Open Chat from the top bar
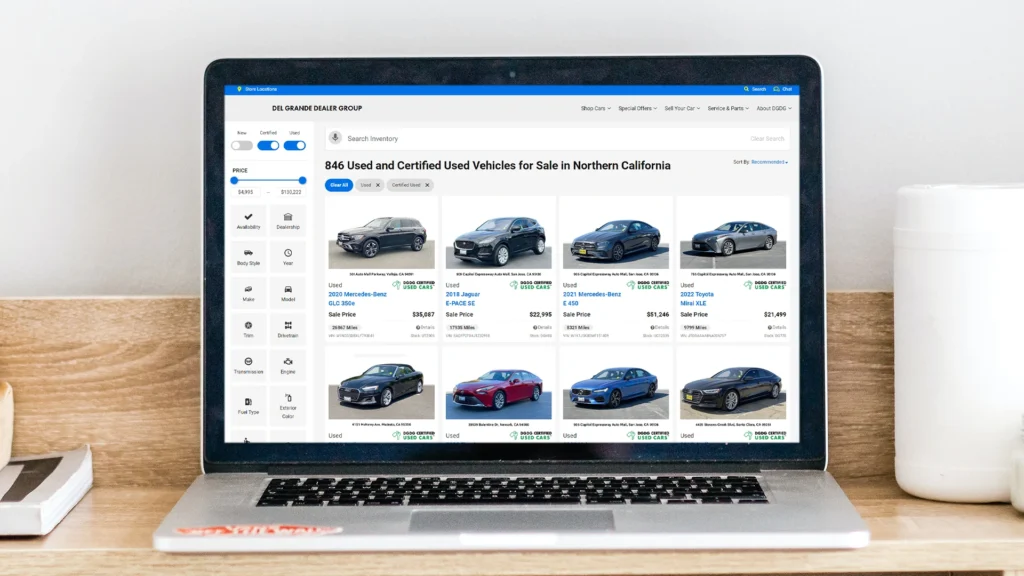The image size is (1024, 576). tap(782, 89)
